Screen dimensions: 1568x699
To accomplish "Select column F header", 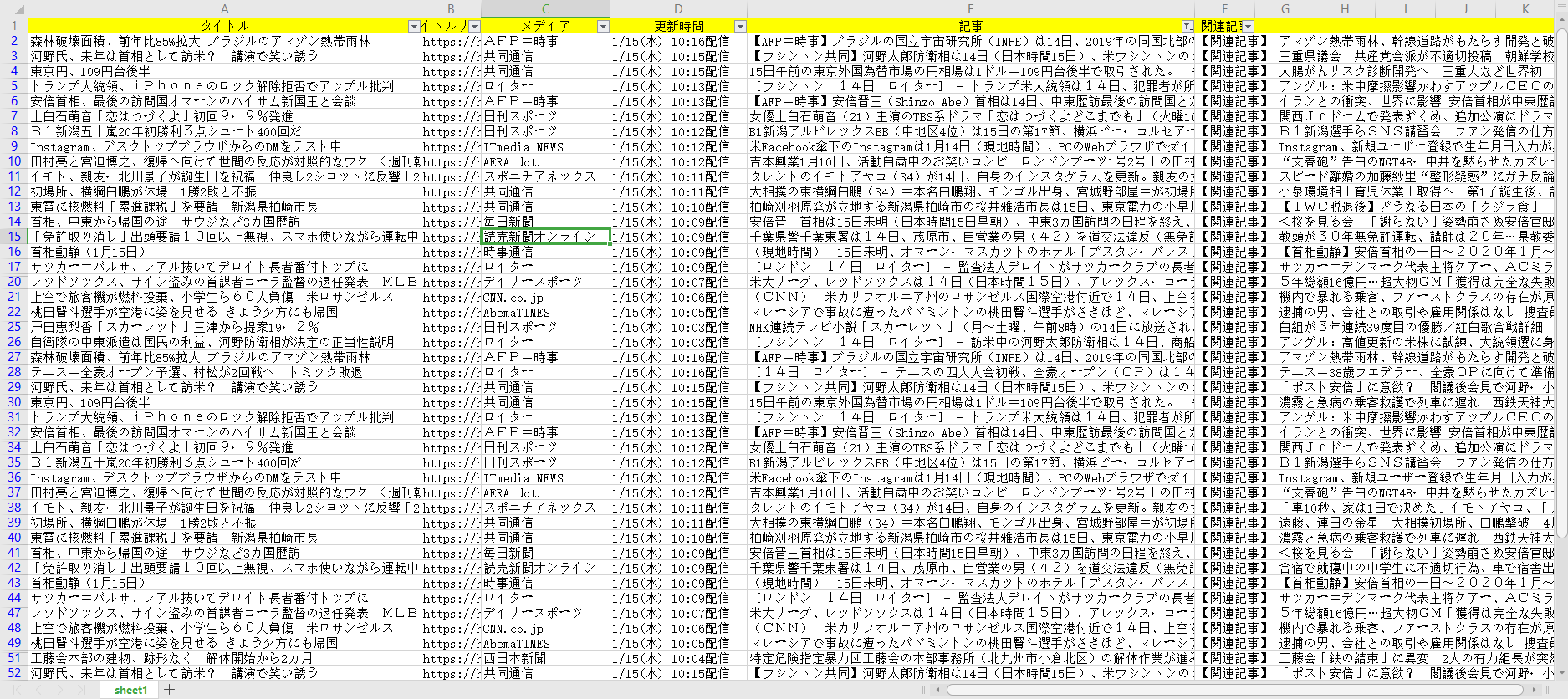I will coord(1225,8).
